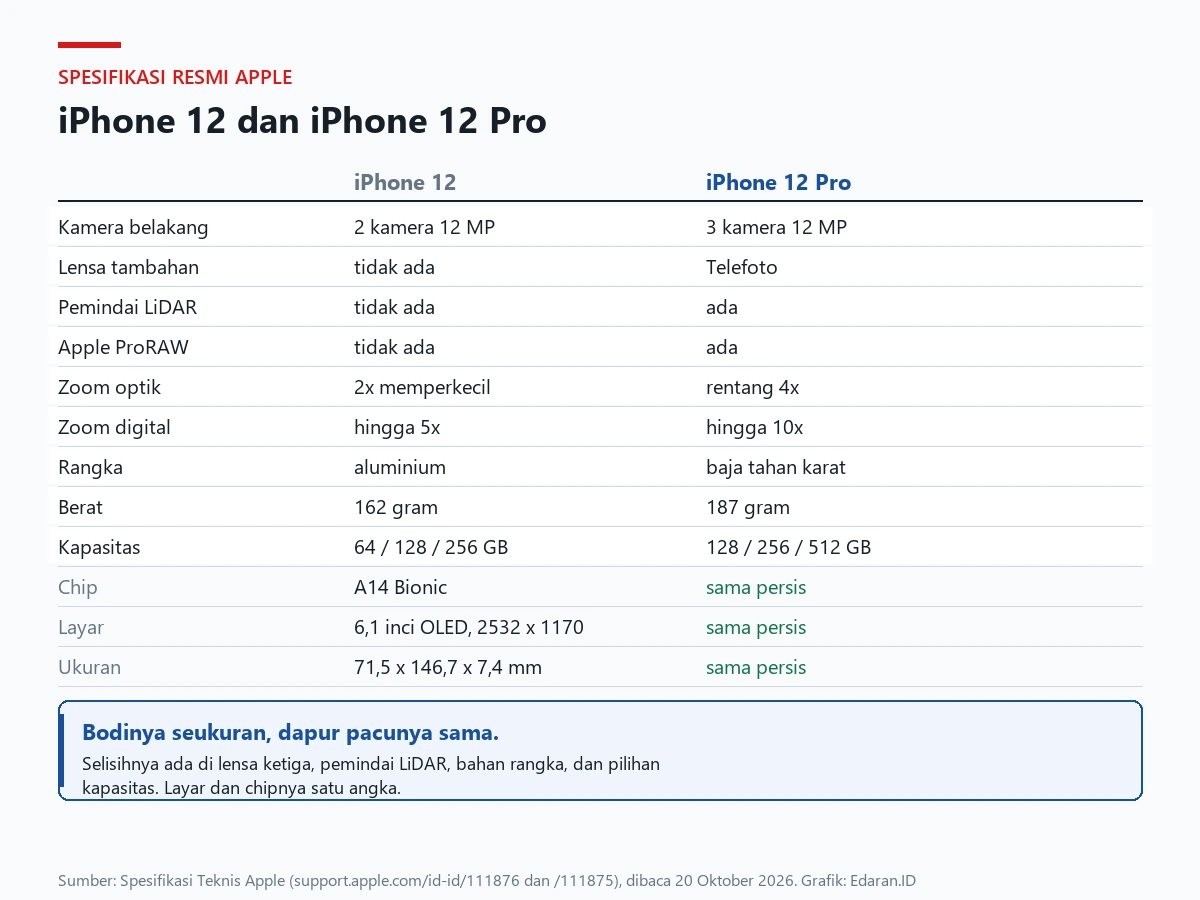Click '6,1 inci OLED, 2532 x 1170'
Screen dimensions: 1200x900
tap(469, 627)
